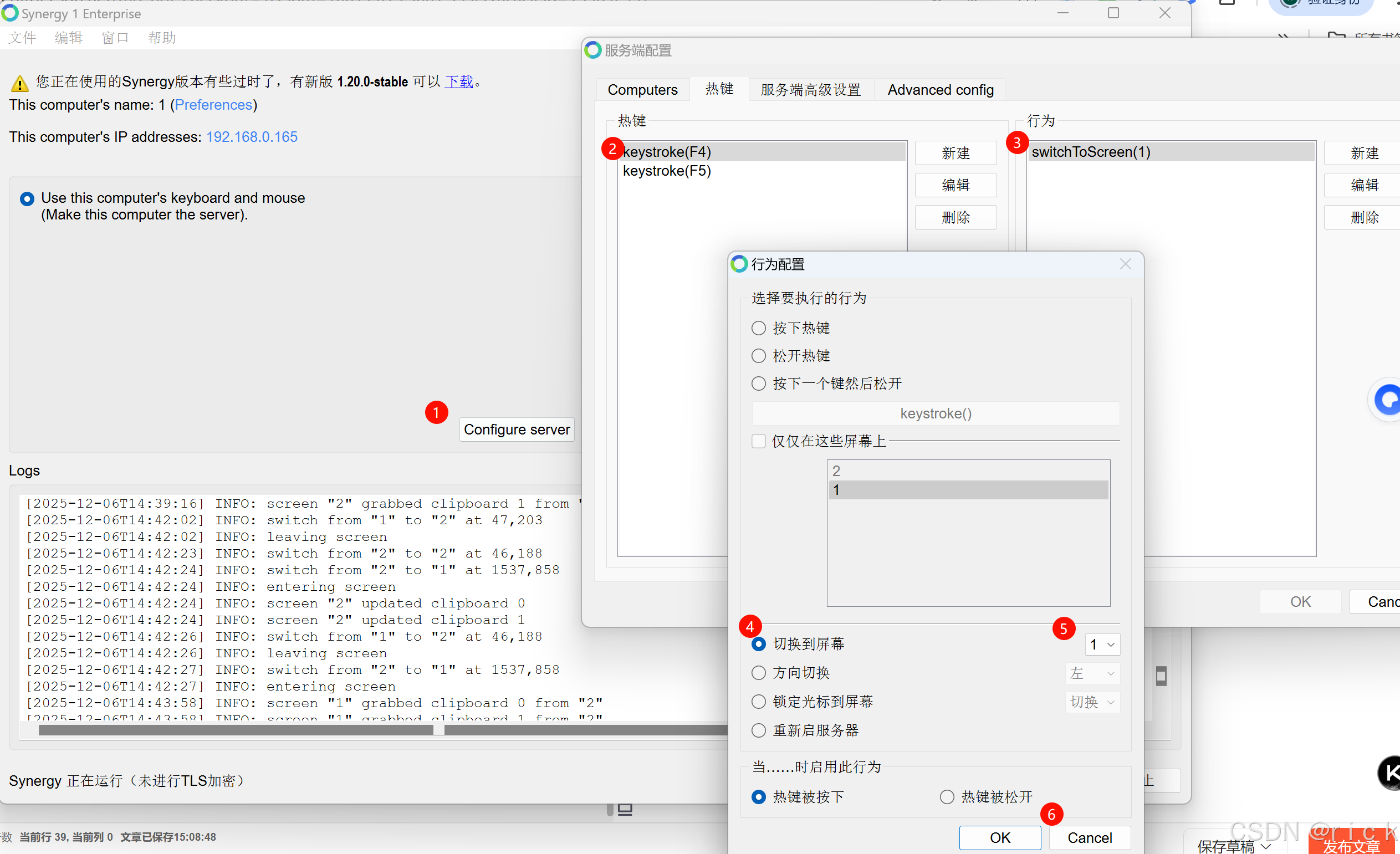Switch to the Computers tab
The height and width of the screenshot is (854, 1400).
tap(642, 90)
